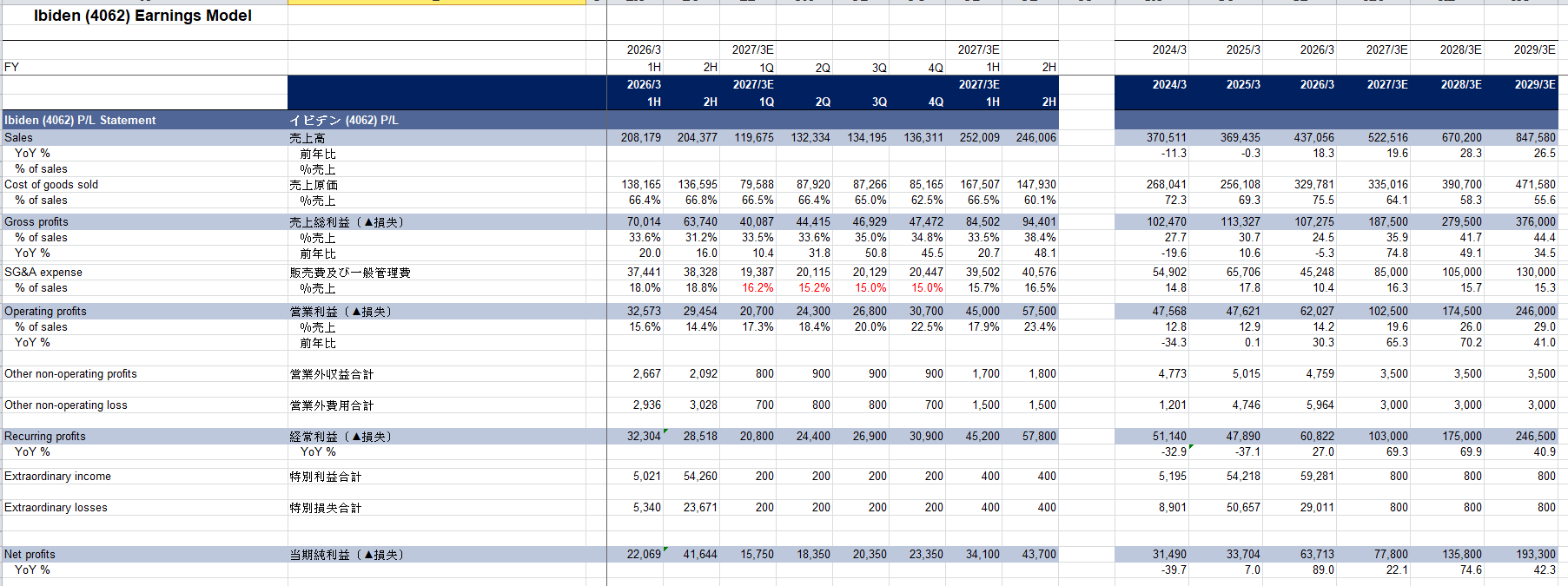Click the SG&A value 37,441
Image resolution: width=1568 pixels, height=586 pixels.
click(x=644, y=272)
